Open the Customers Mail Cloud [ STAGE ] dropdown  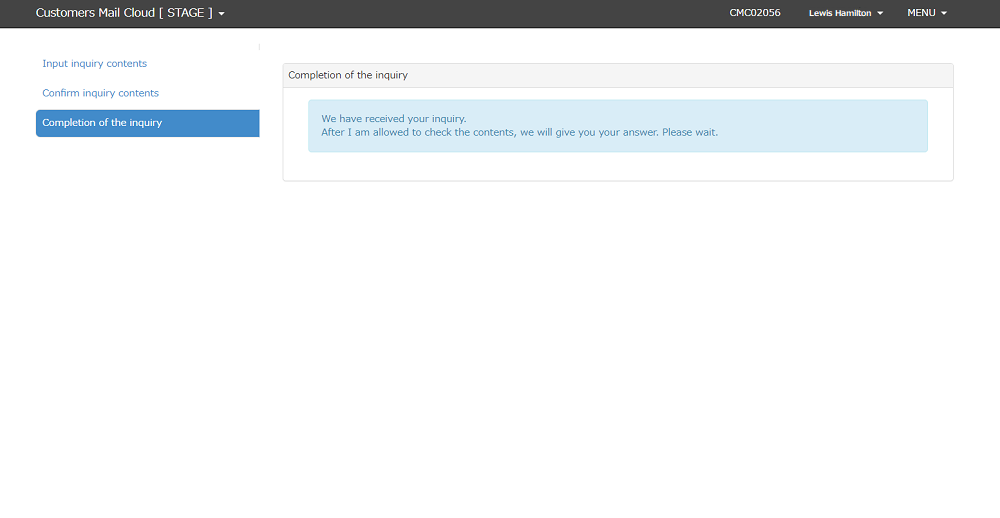coord(130,13)
